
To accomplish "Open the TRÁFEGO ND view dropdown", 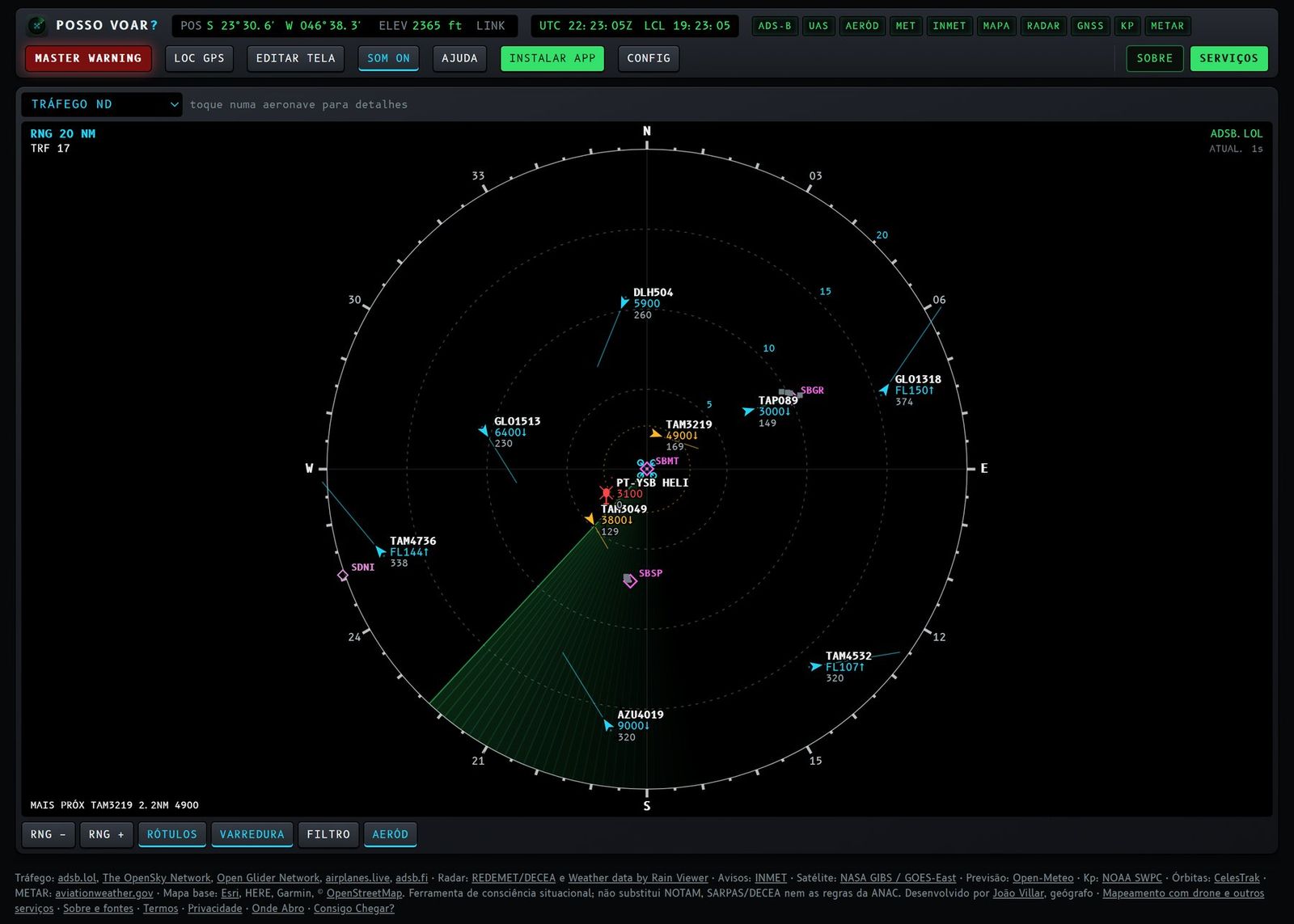I will 102,104.
